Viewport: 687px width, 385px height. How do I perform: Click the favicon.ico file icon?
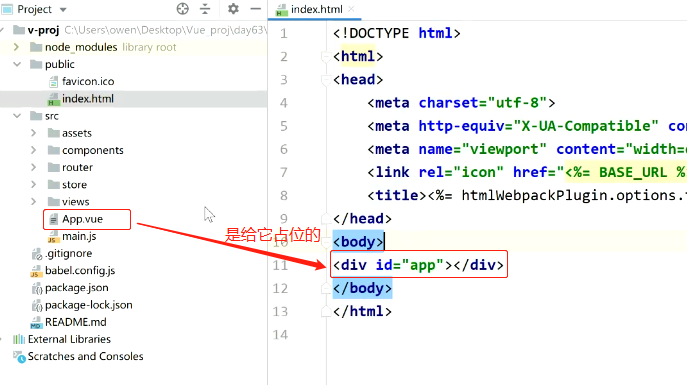pyautogui.click(x=53, y=81)
